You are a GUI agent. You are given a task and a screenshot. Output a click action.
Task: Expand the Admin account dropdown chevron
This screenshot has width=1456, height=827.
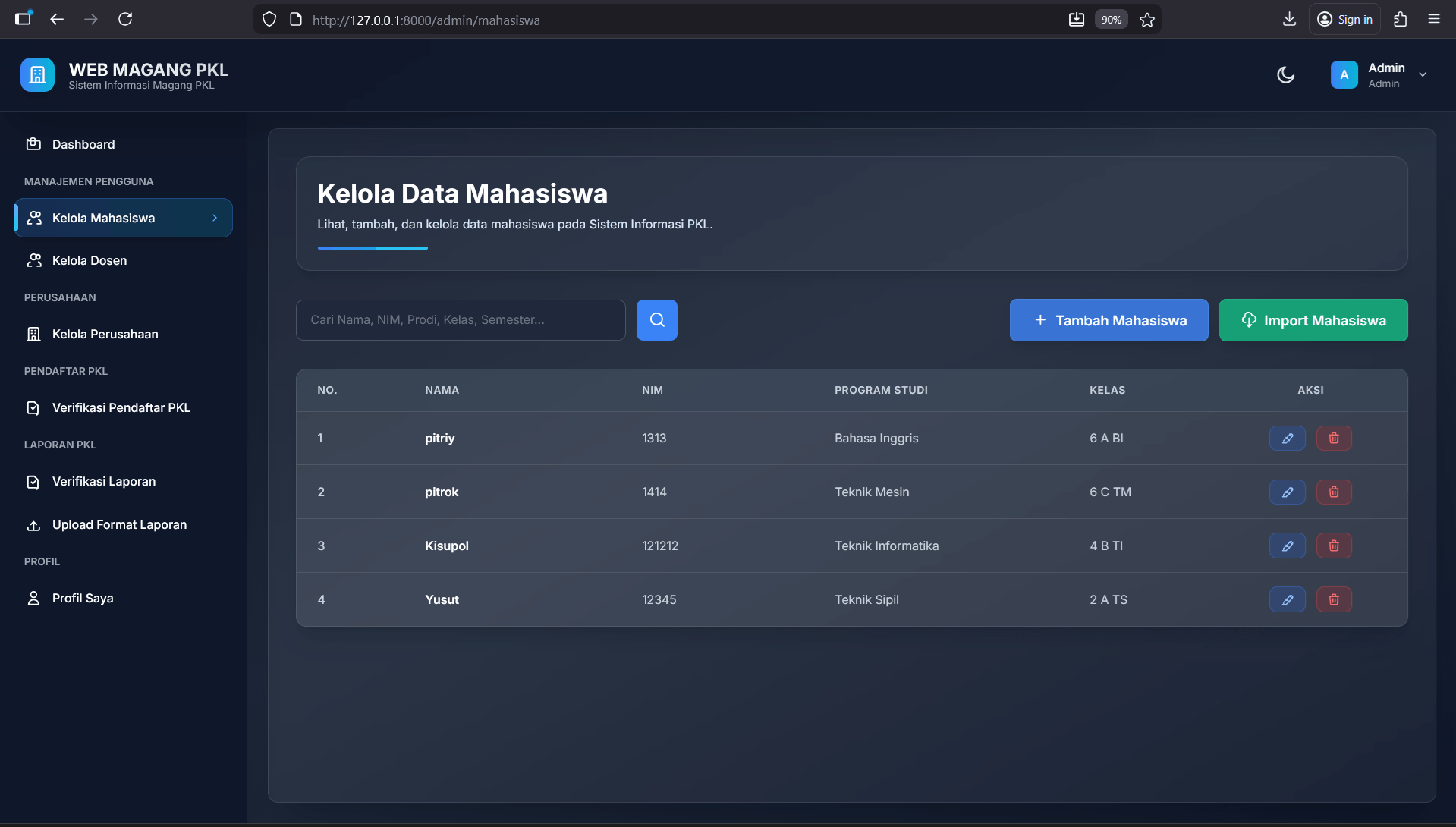(x=1423, y=75)
